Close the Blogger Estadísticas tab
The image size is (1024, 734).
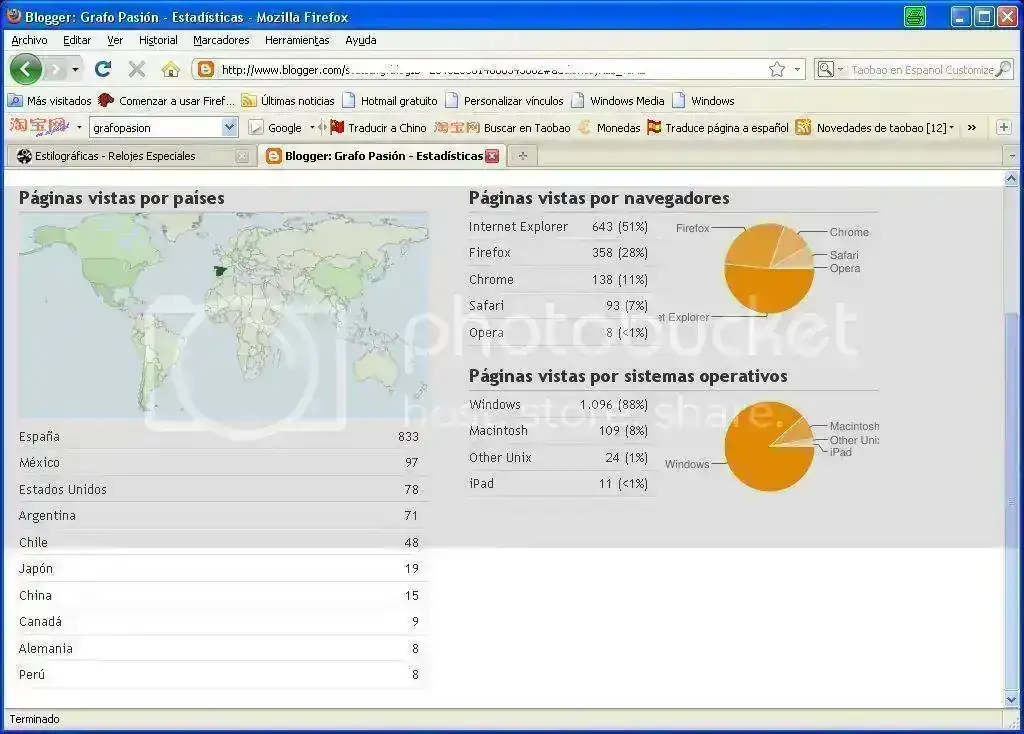[x=492, y=156]
